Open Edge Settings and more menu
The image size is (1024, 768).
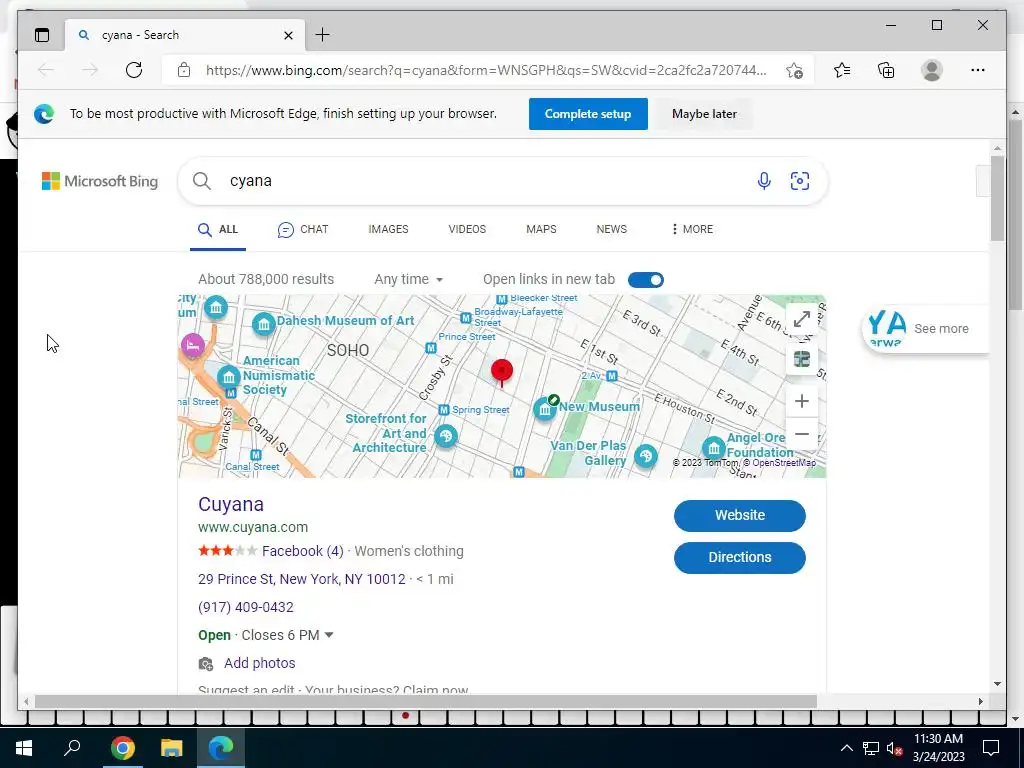point(978,70)
